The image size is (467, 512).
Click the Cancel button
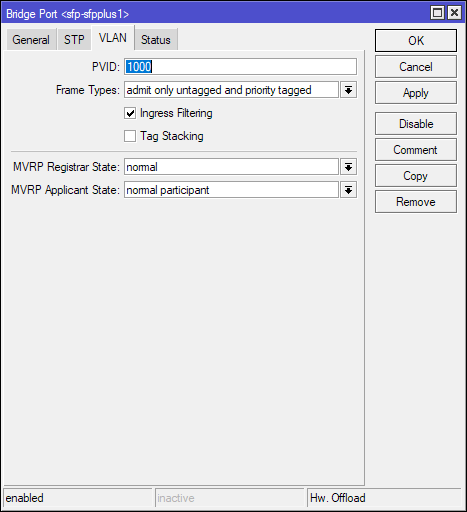pyautogui.click(x=416, y=67)
